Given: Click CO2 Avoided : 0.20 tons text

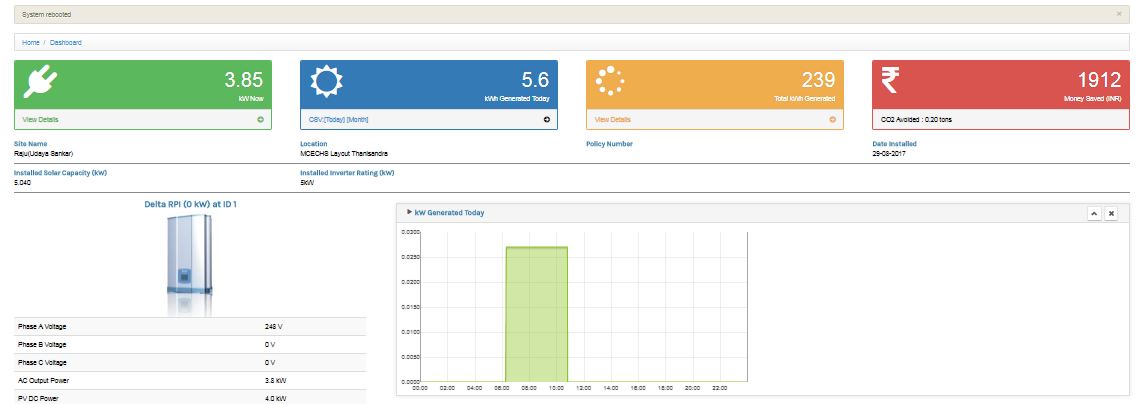Looking at the screenshot, I should tap(915, 120).
